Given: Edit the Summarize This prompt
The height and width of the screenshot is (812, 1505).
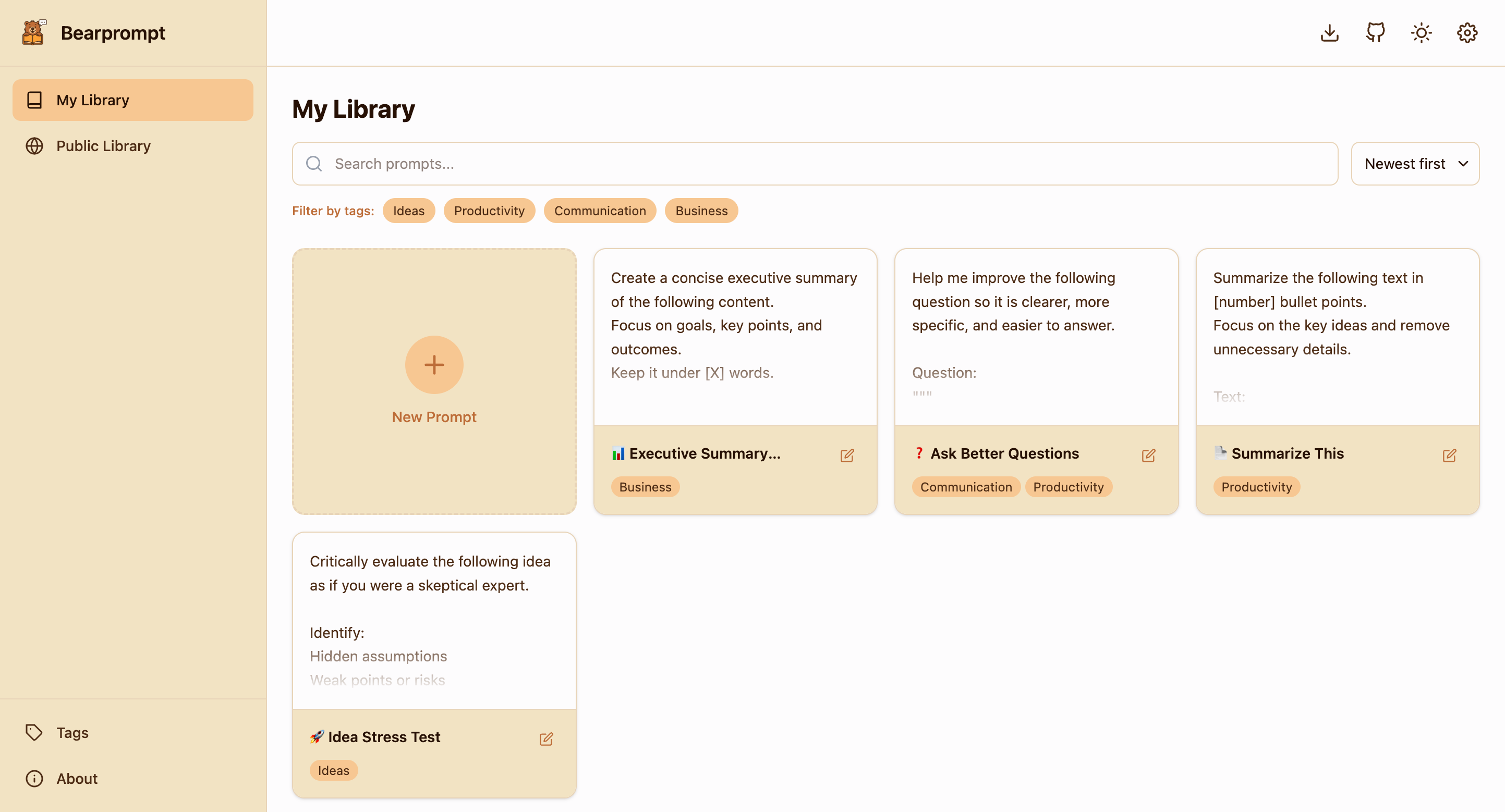Looking at the screenshot, I should pos(1449,456).
